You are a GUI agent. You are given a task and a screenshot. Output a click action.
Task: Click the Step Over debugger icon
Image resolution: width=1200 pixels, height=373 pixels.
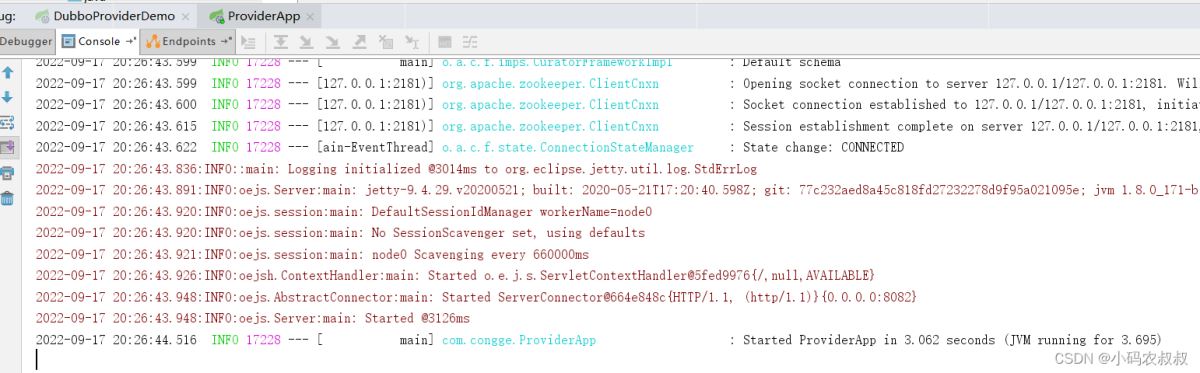tap(282, 42)
